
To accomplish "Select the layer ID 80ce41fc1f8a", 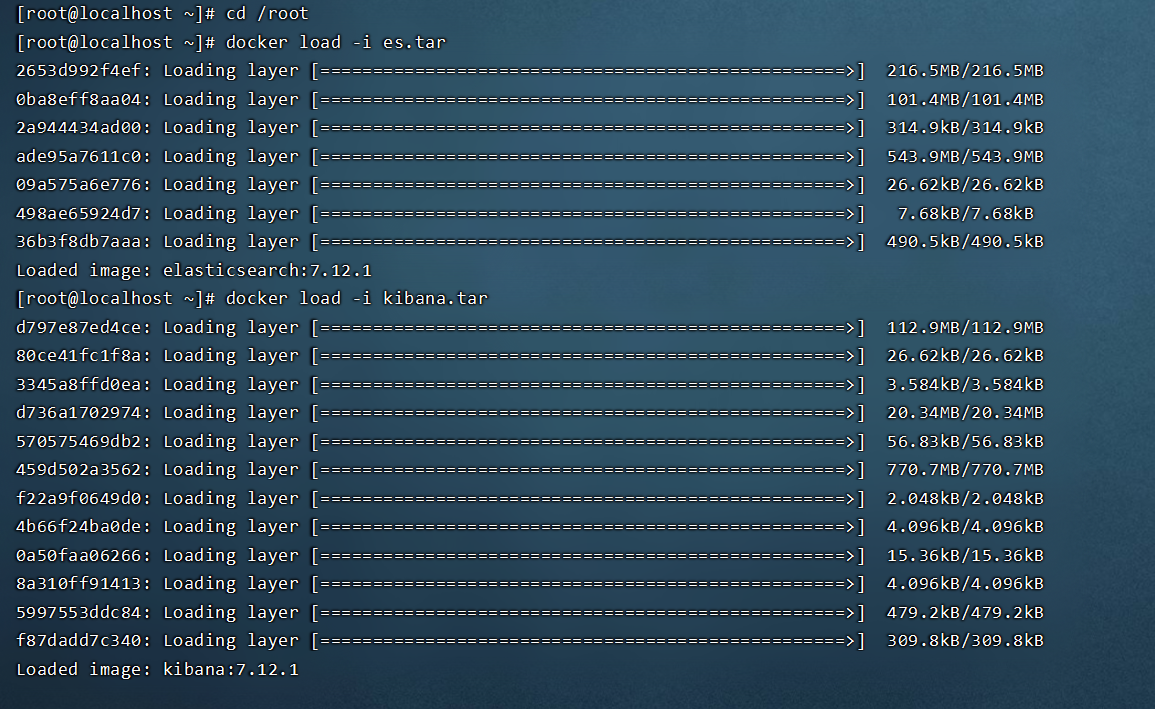I will [78, 356].
